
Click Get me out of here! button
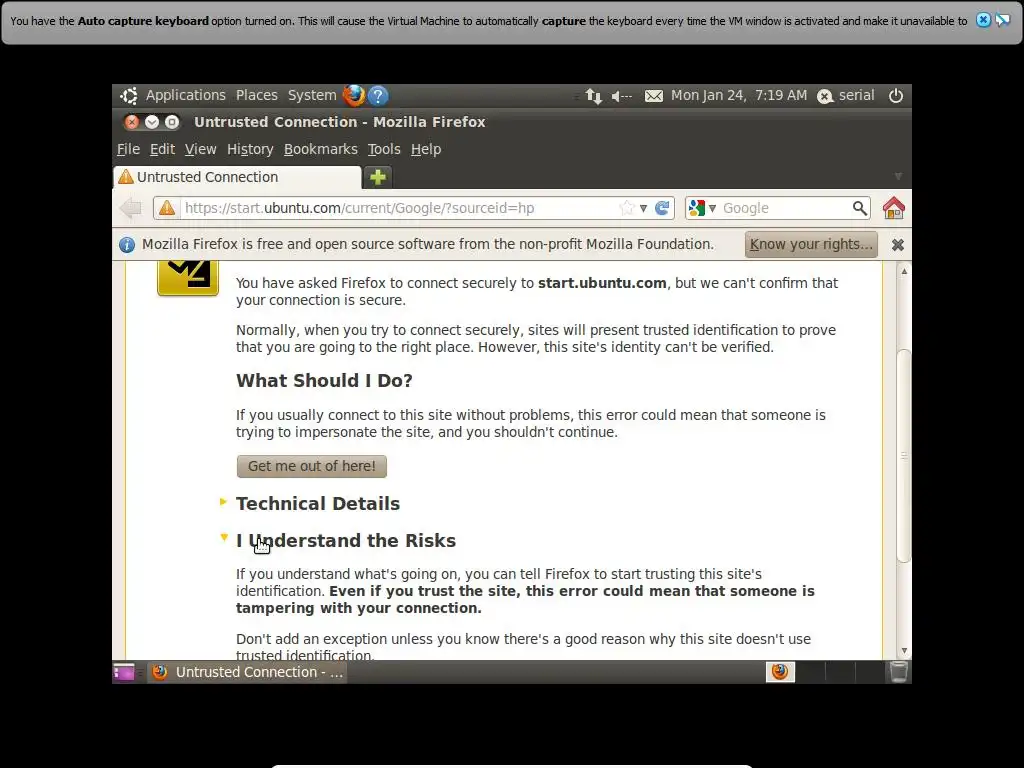[x=312, y=466]
